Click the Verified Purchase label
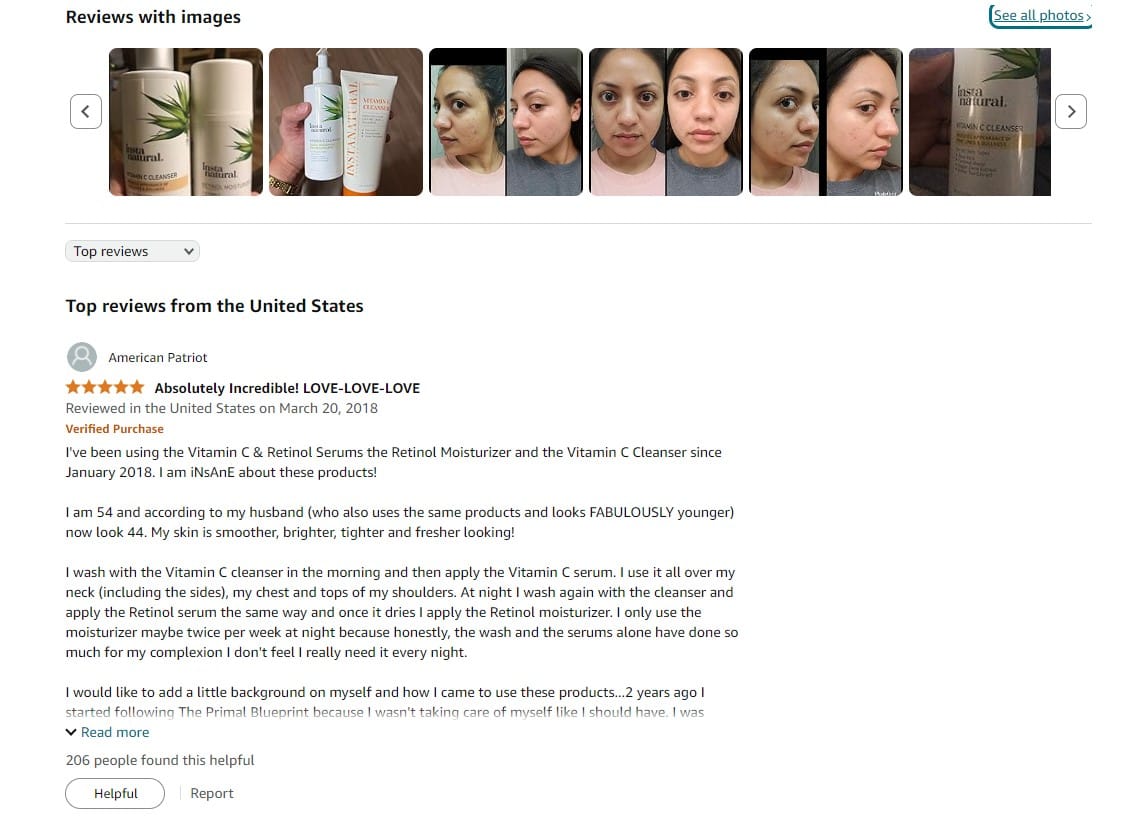 pos(114,429)
